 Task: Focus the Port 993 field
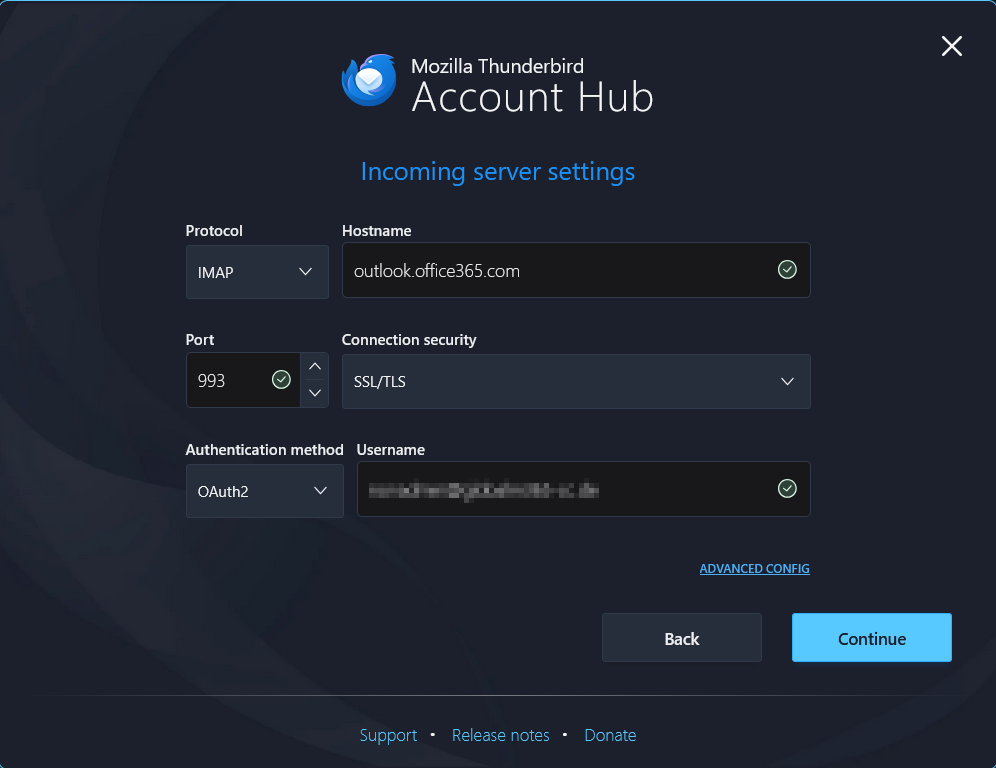243,380
